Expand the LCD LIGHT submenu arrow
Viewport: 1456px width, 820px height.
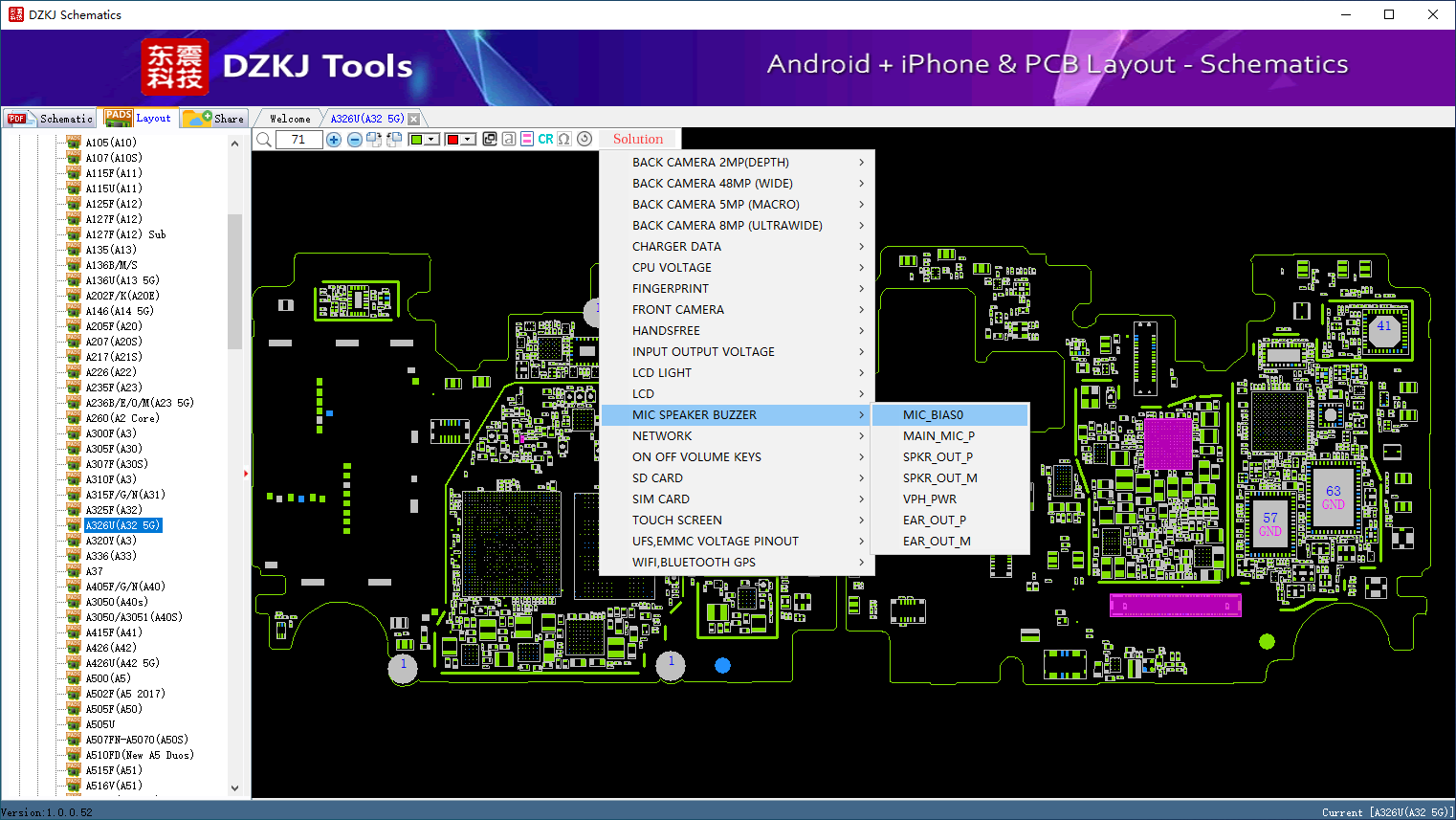(x=861, y=373)
